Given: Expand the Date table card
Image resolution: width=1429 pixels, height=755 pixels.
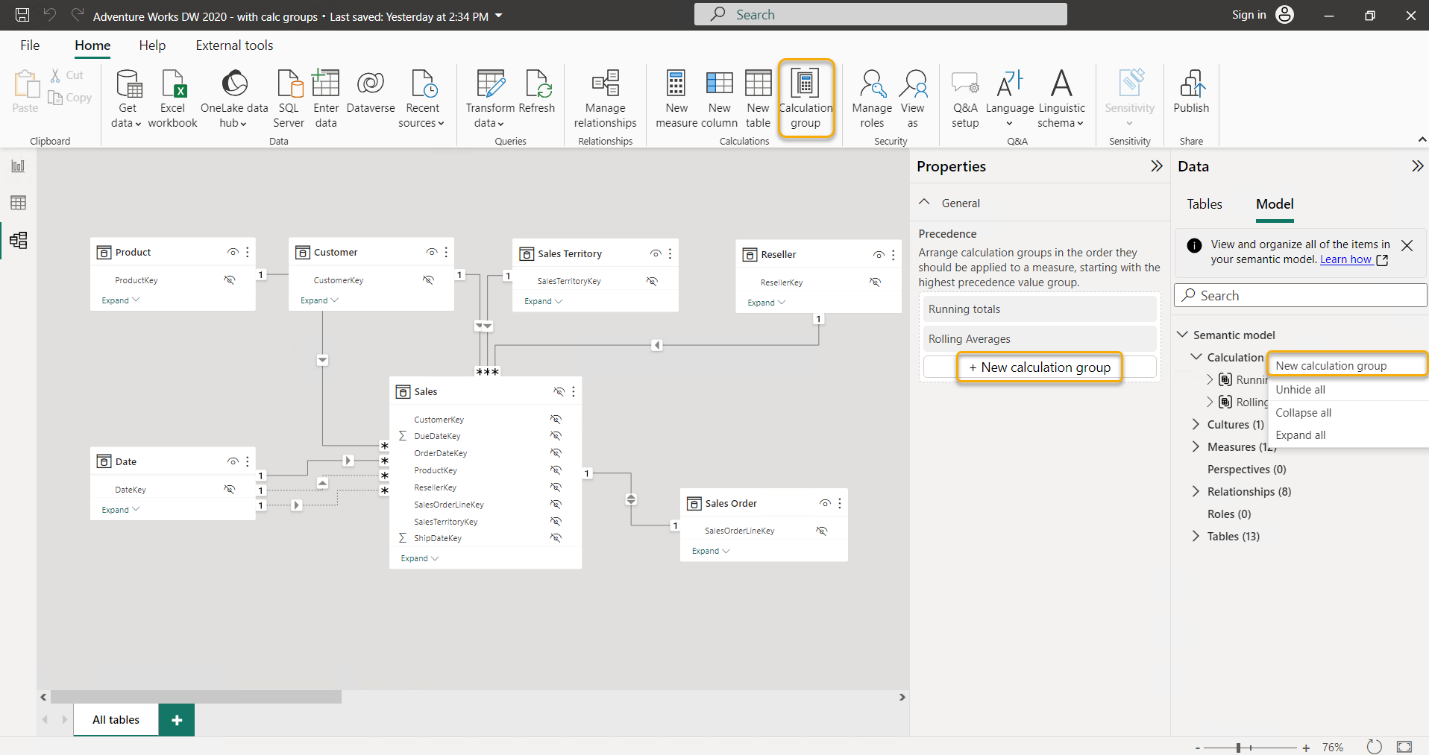Looking at the screenshot, I should click(x=120, y=509).
